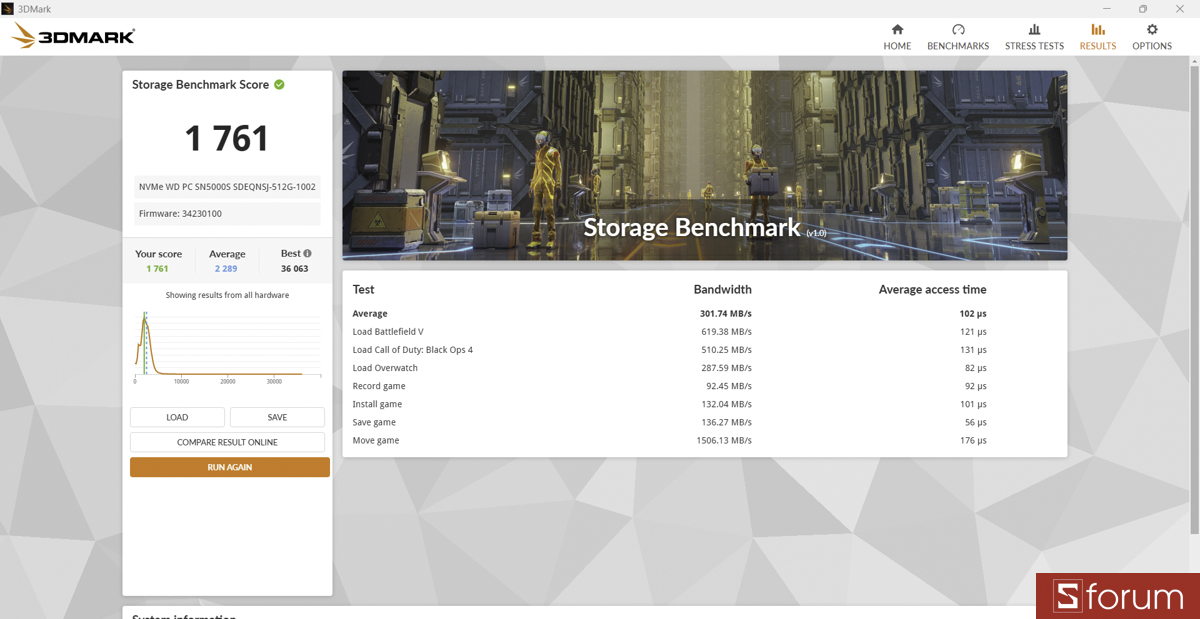Click the Results bars icon
The width and height of the screenshot is (1200, 619).
(x=1098, y=30)
